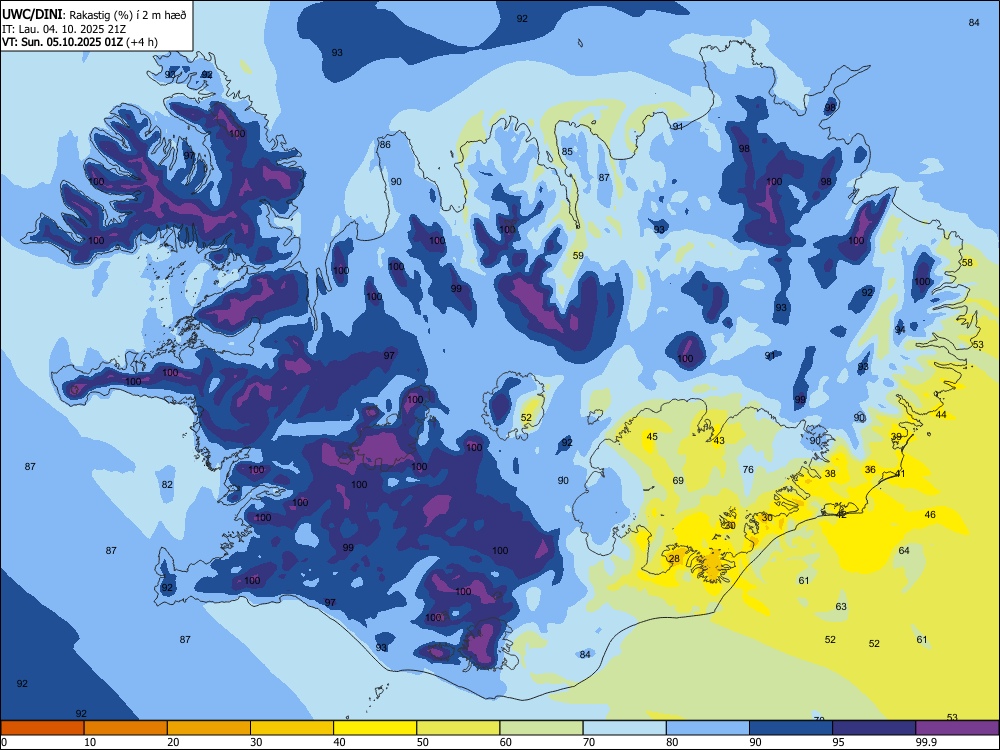Select the '41' humidity value on the map
The width and height of the screenshot is (1000, 750).
pos(901,474)
